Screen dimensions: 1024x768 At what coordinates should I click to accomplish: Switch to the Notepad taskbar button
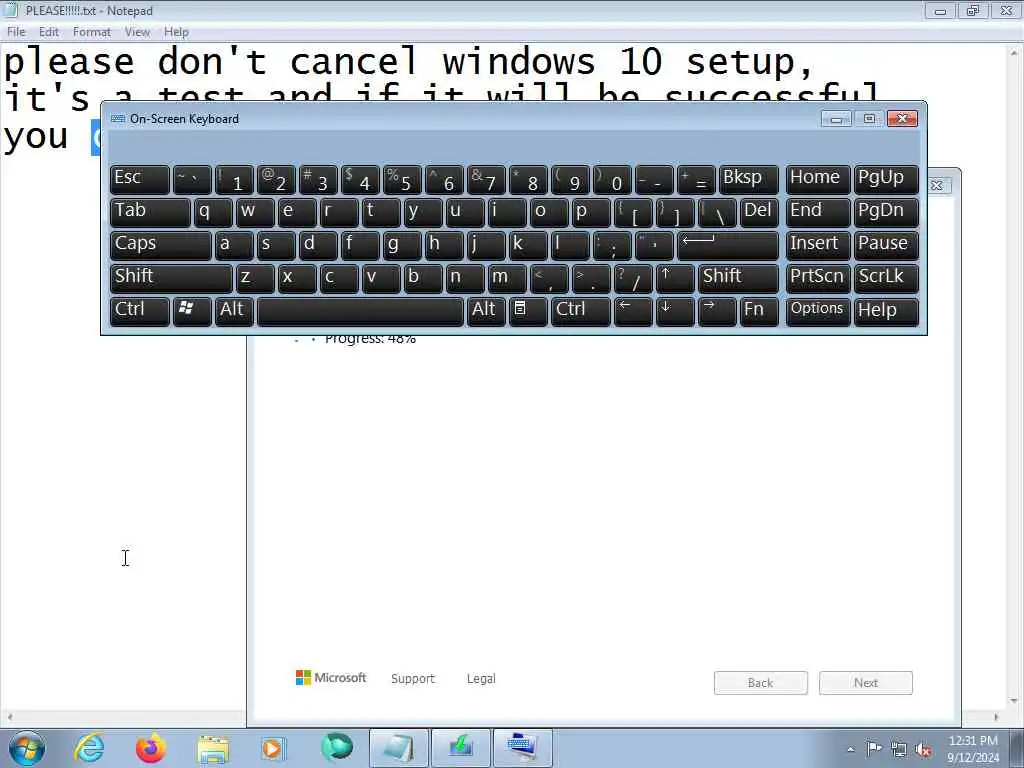(398, 748)
